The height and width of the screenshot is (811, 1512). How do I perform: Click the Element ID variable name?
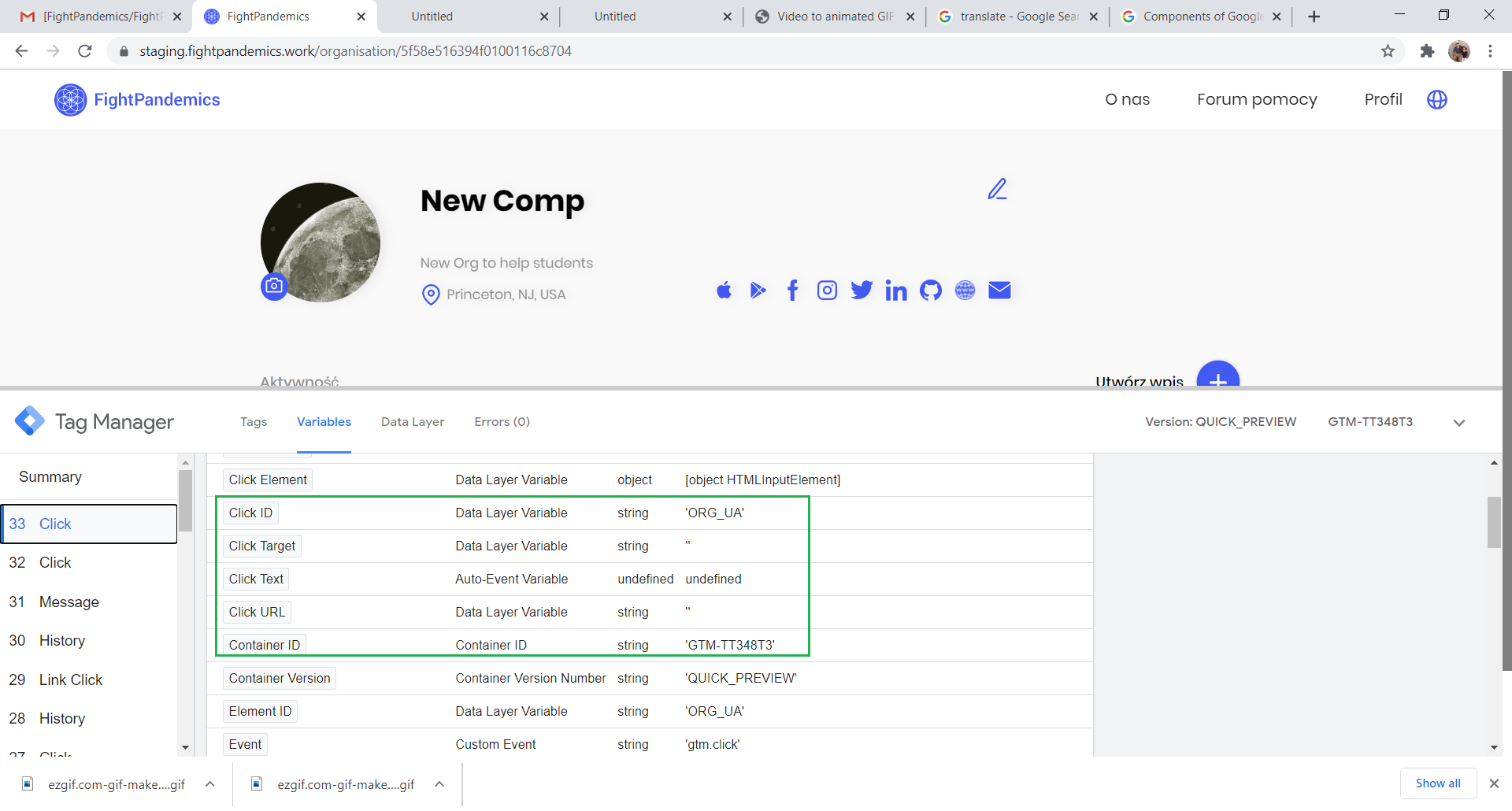[x=260, y=712]
